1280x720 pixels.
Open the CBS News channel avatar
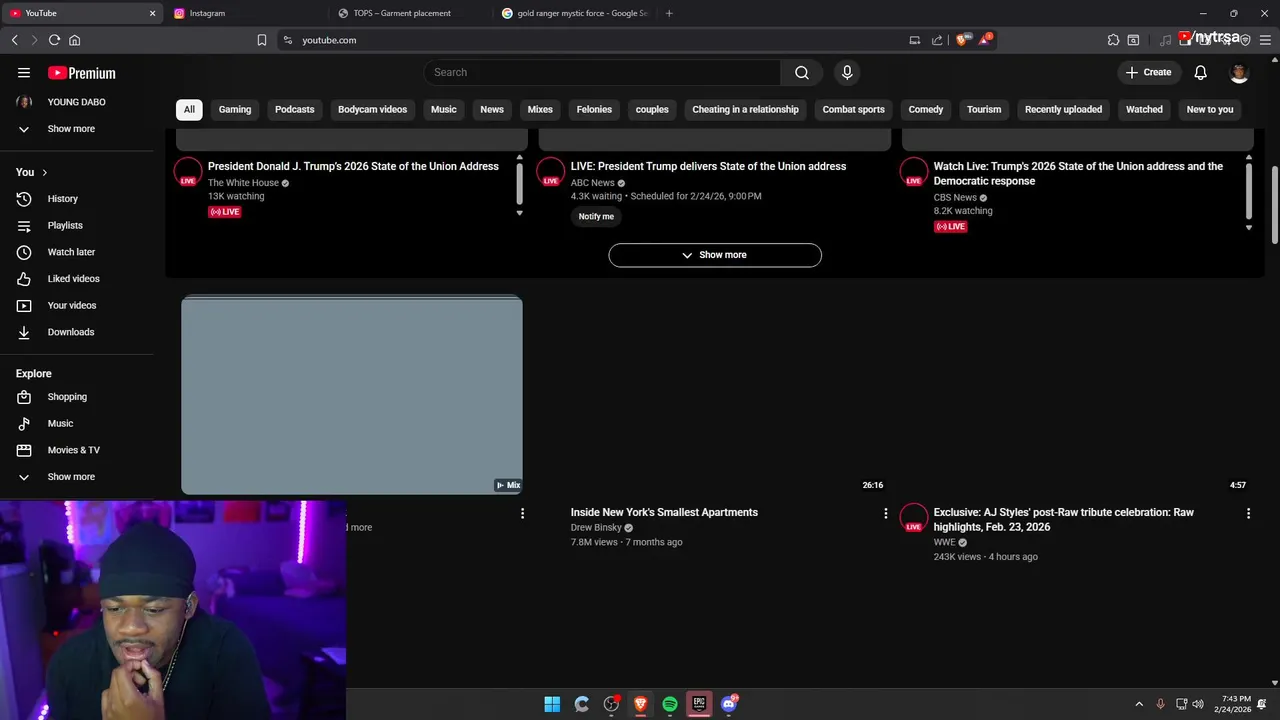pos(914,172)
